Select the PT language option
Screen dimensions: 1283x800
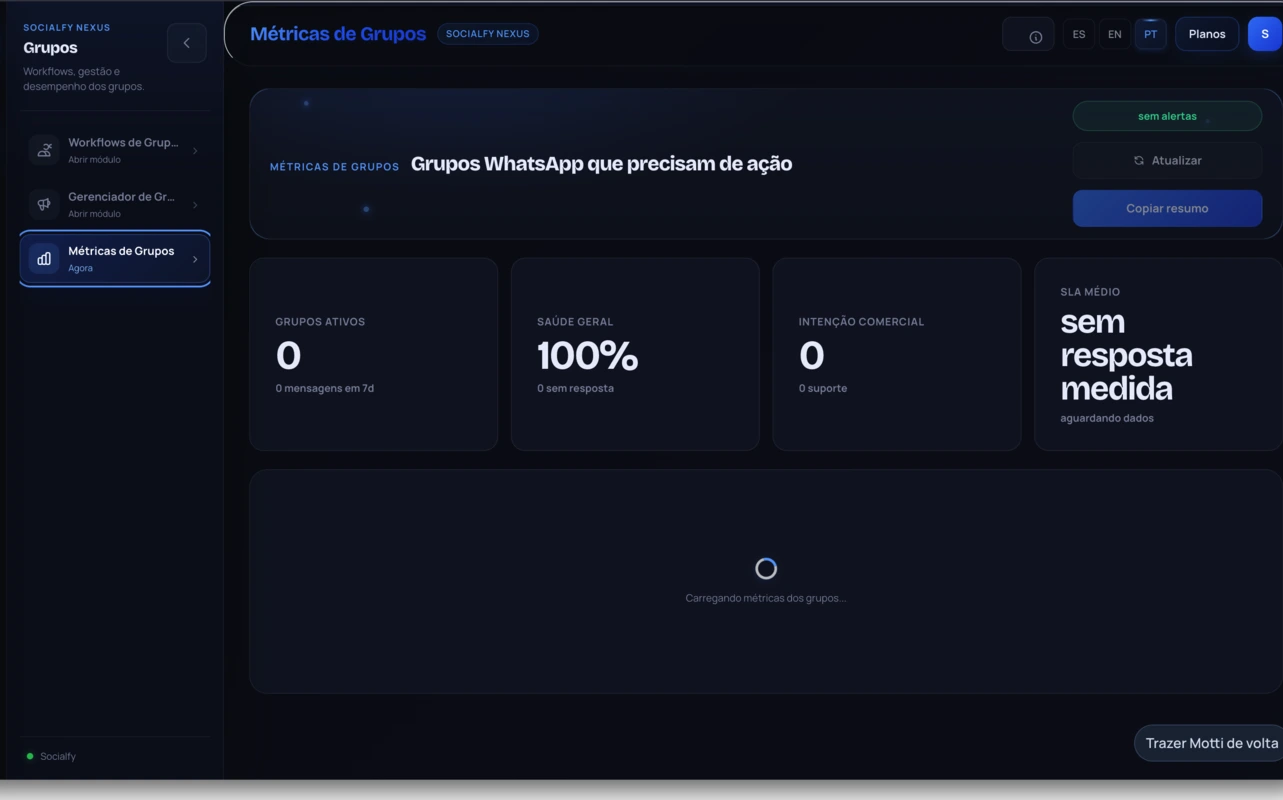1151,34
